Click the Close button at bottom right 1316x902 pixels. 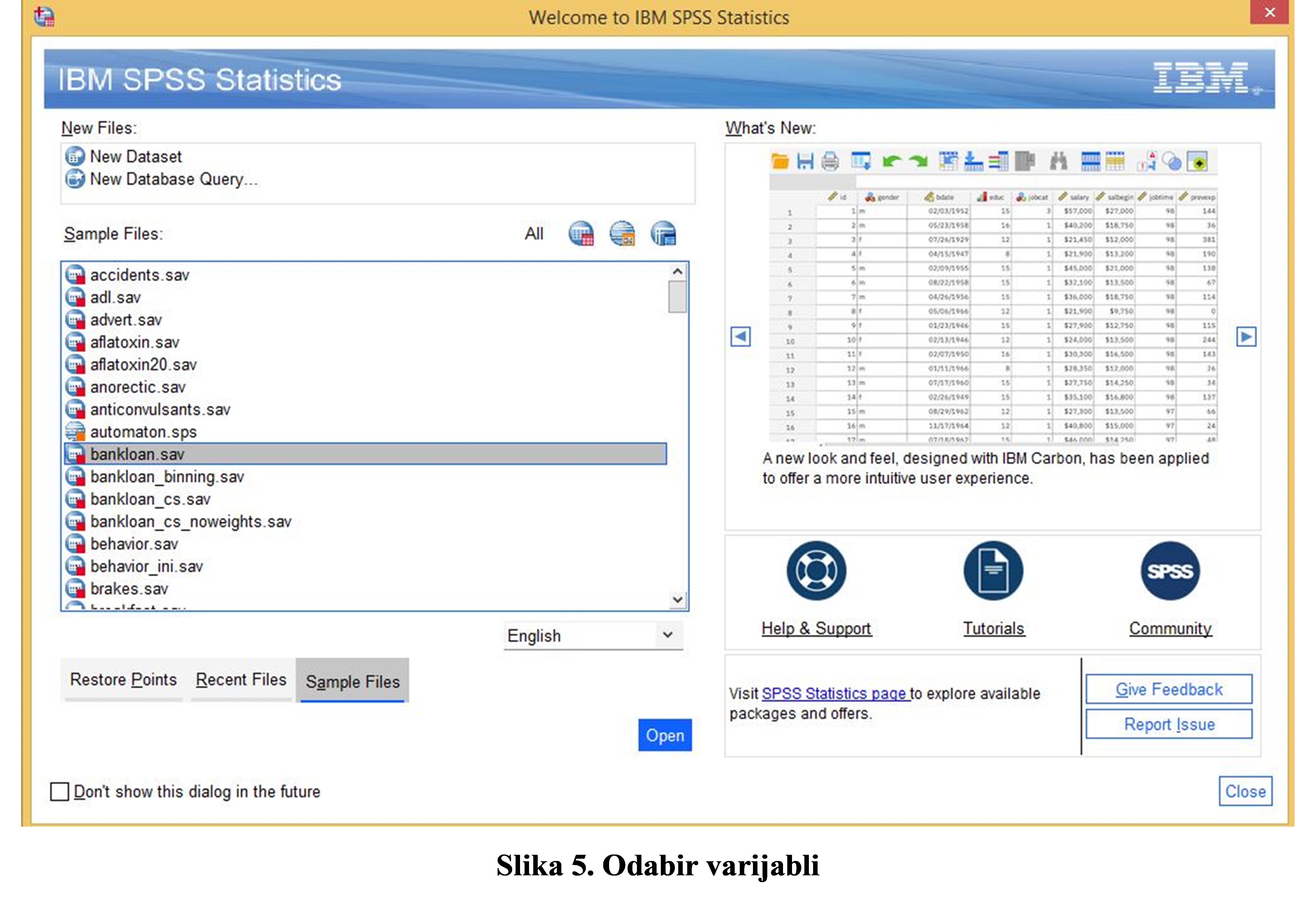[x=1245, y=791]
